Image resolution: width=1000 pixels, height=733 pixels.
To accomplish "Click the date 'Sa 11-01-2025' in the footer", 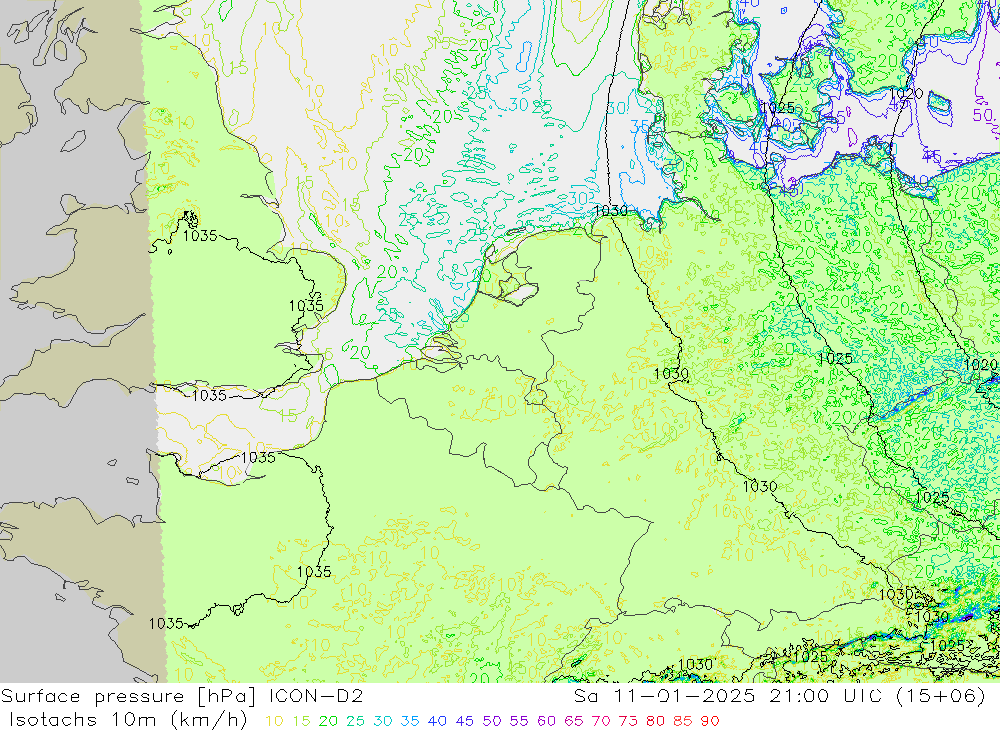I will pyautogui.click(x=664, y=696).
